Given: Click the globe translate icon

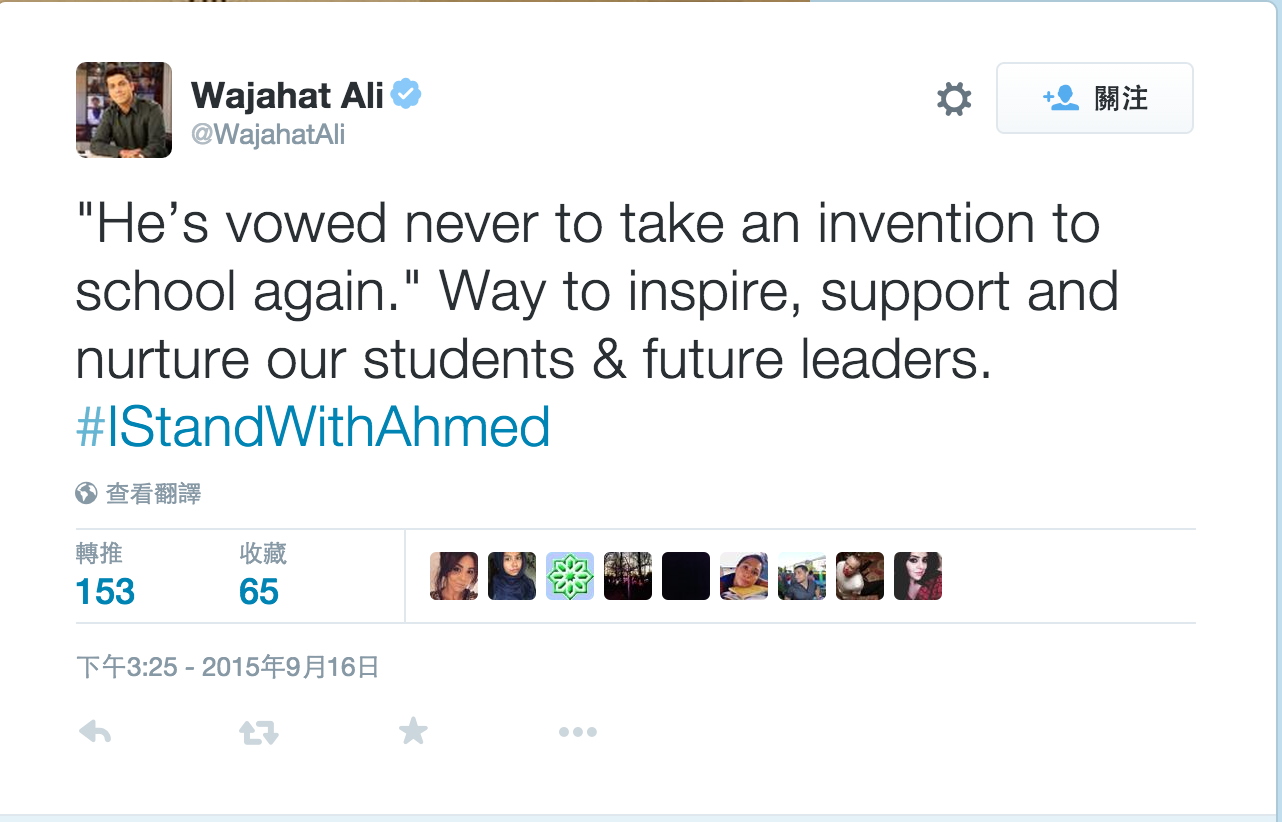Looking at the screenshot, I should pyautogui.click(x=87, y=493).
